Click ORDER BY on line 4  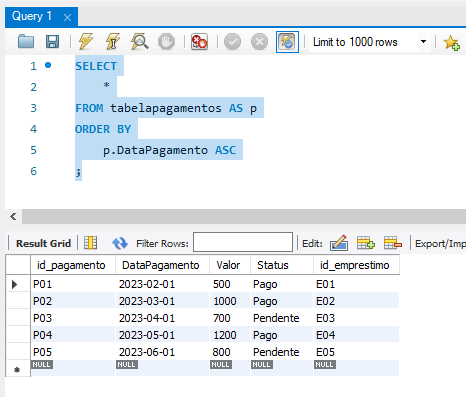coord(103,129)
